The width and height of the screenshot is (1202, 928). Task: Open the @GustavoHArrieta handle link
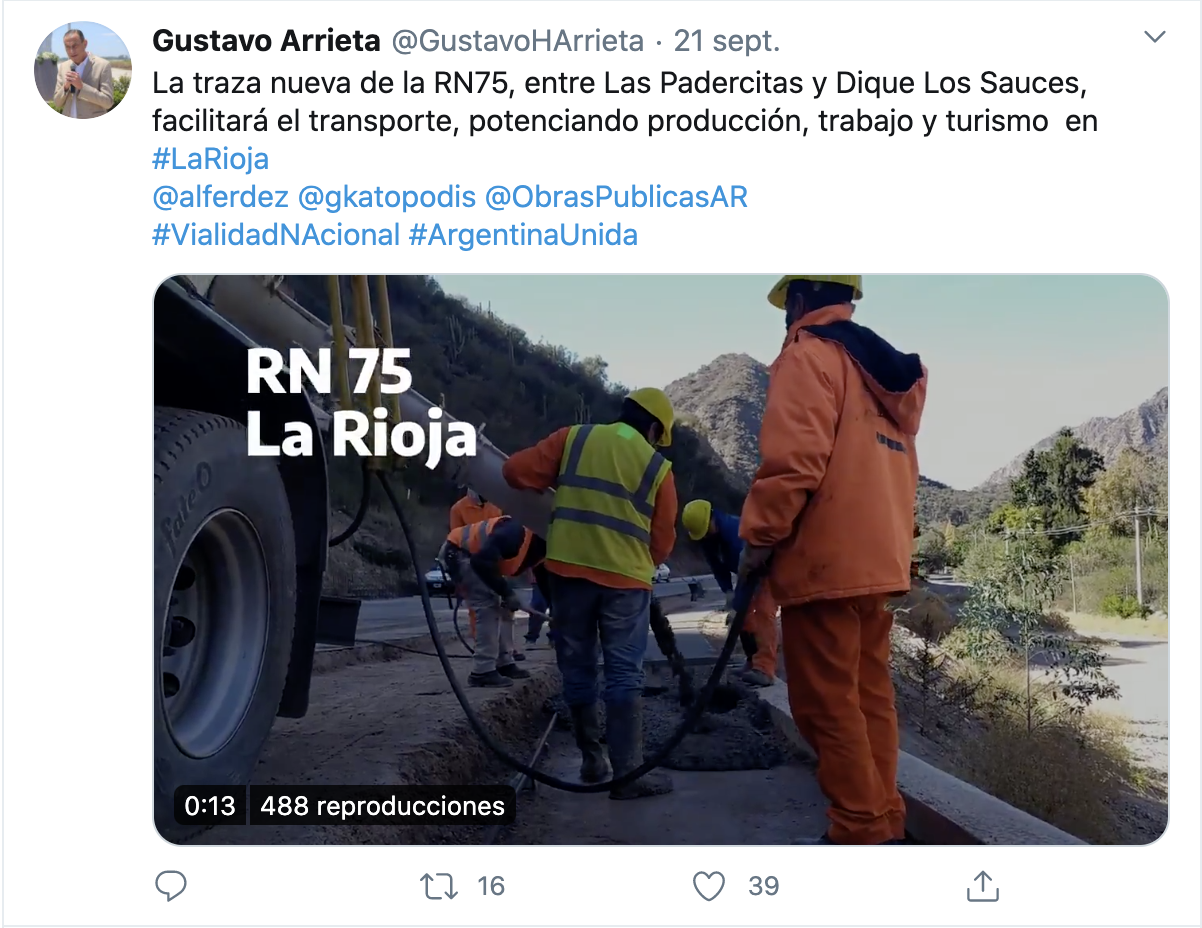517,41
